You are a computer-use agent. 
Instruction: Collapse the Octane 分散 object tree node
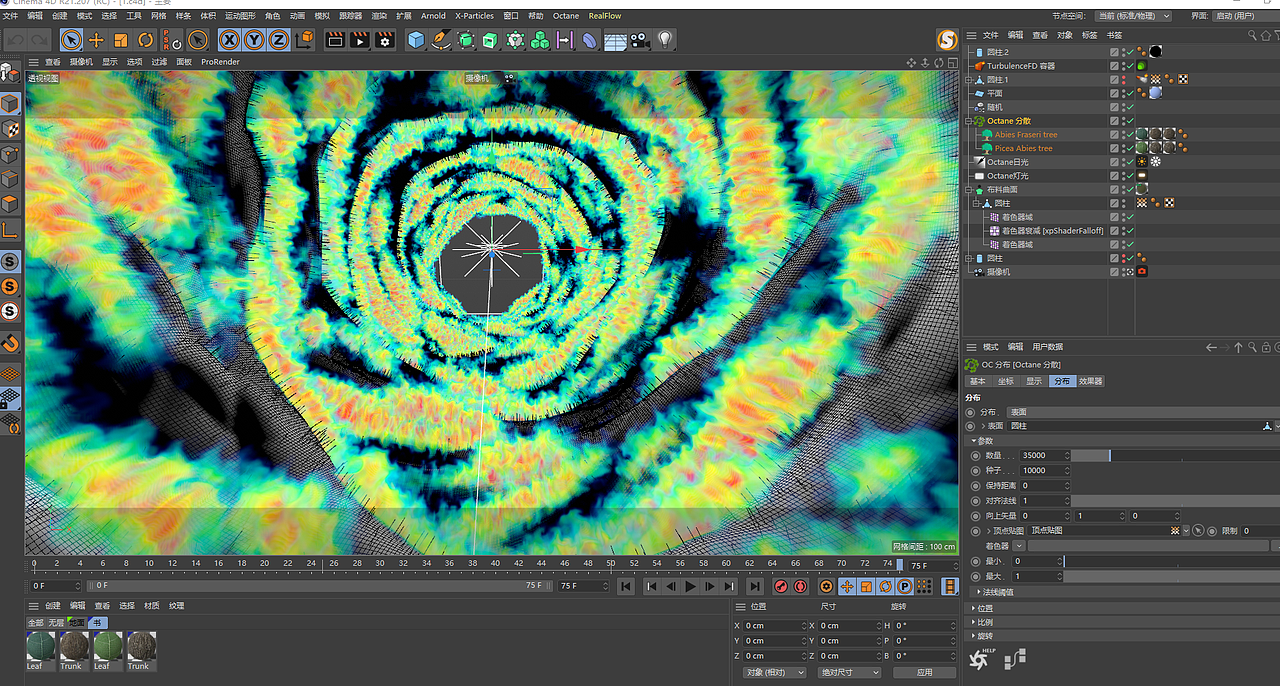[968, 121]
